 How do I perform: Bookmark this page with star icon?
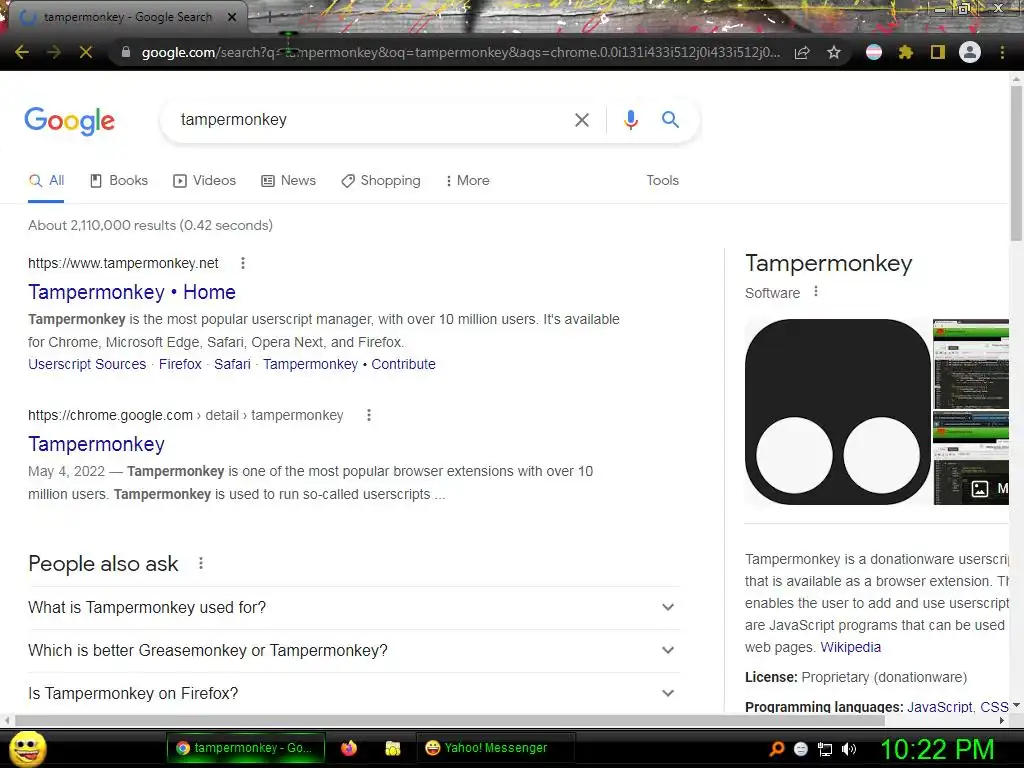coord(834,52)
